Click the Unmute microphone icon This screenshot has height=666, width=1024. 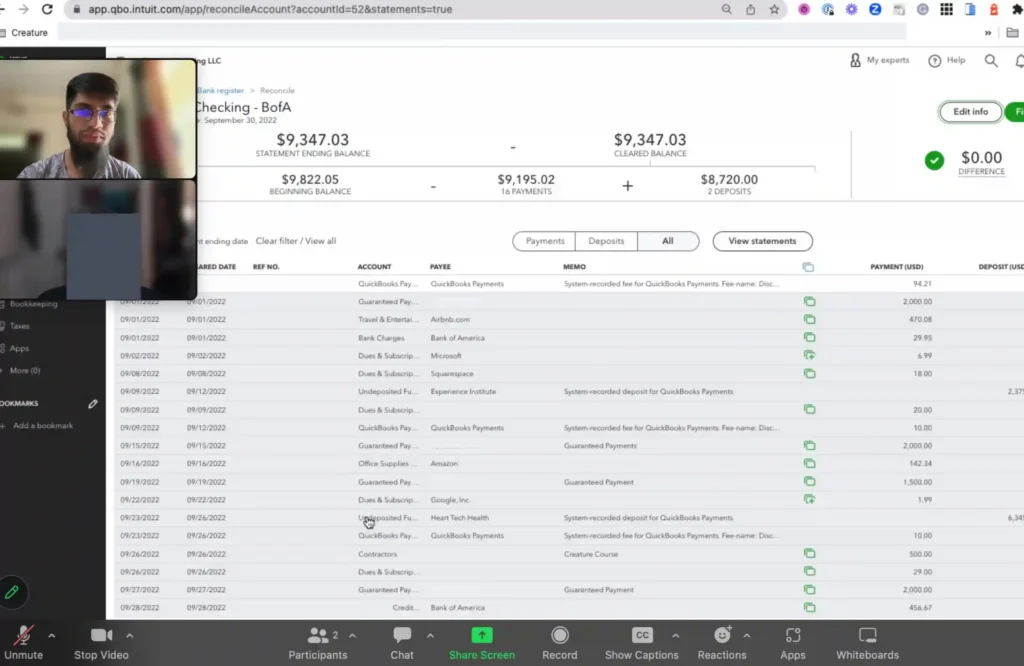point(24,635)
